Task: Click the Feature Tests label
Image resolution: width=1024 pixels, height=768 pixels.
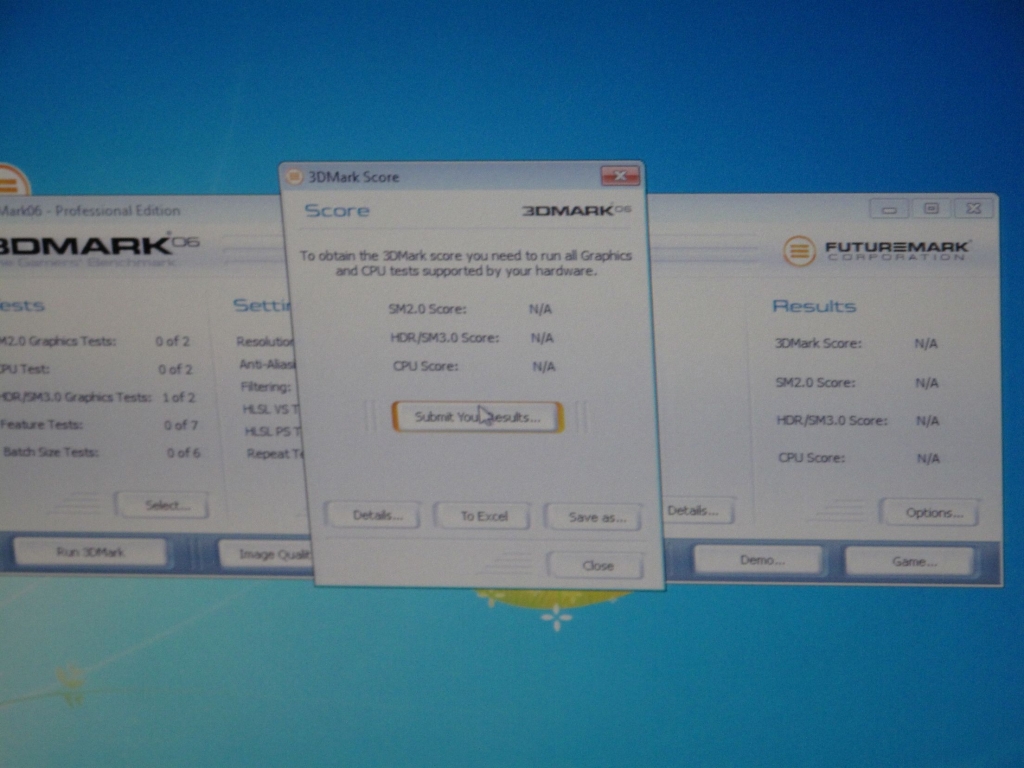Action: [x=42, y=424]
